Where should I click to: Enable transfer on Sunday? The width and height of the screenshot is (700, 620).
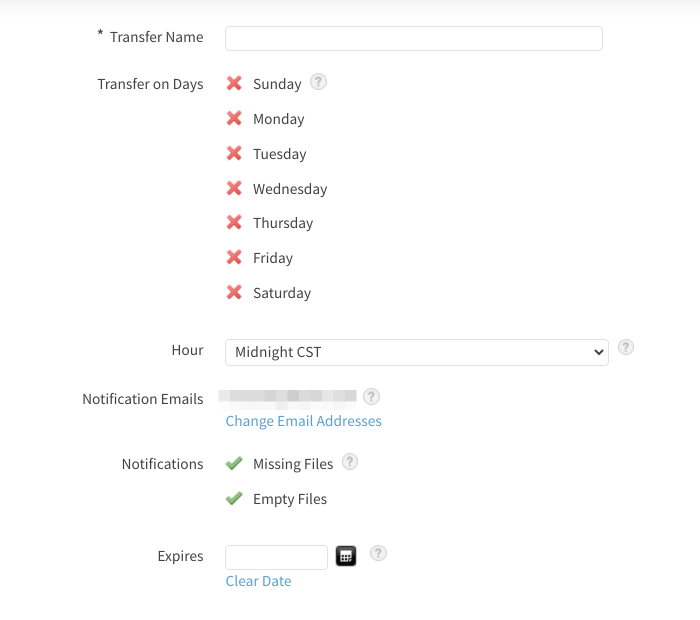234,83
